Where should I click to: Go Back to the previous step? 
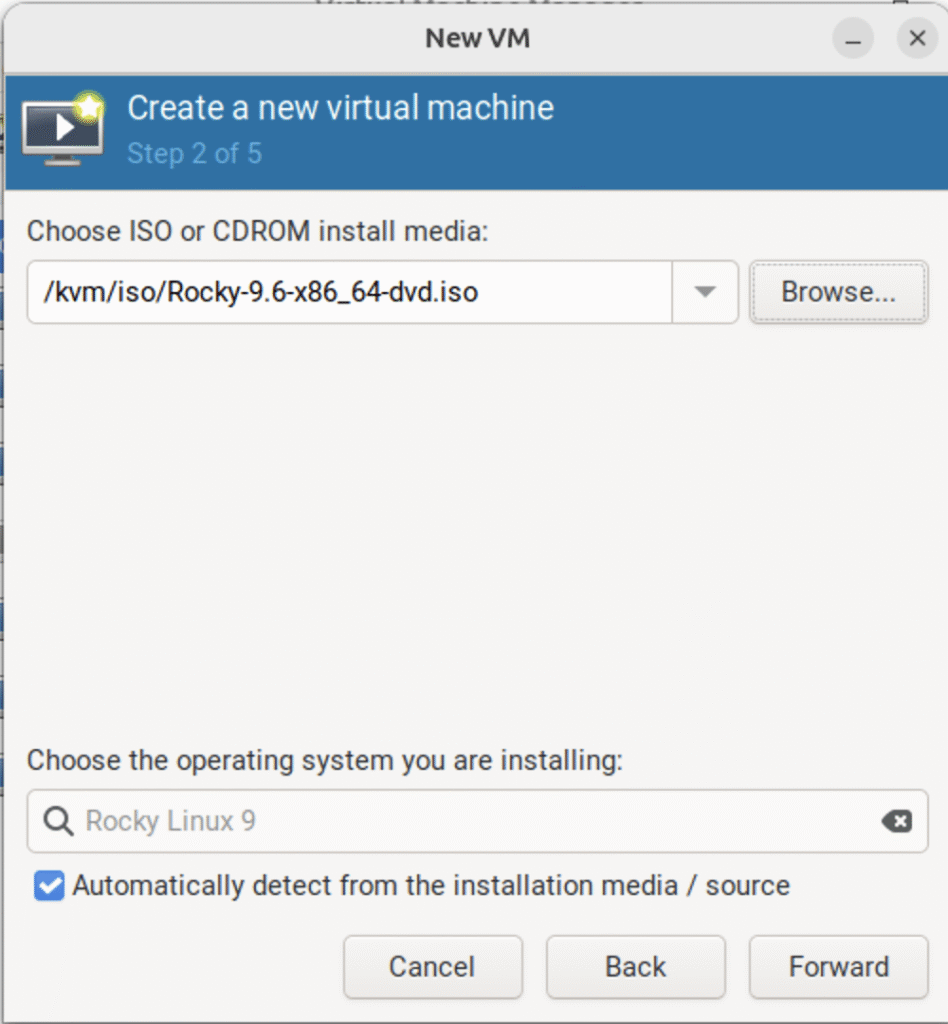635,967
